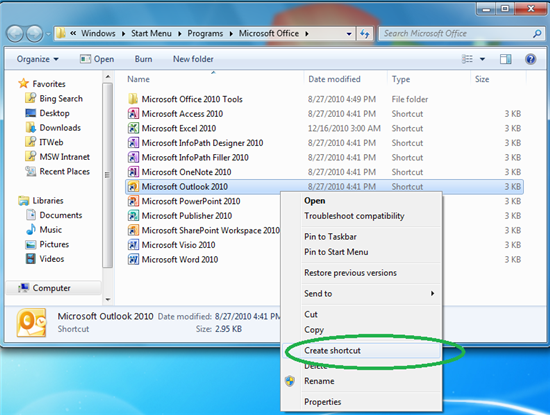Select the Microsoft Excel 2010 icon

point(133,128)
